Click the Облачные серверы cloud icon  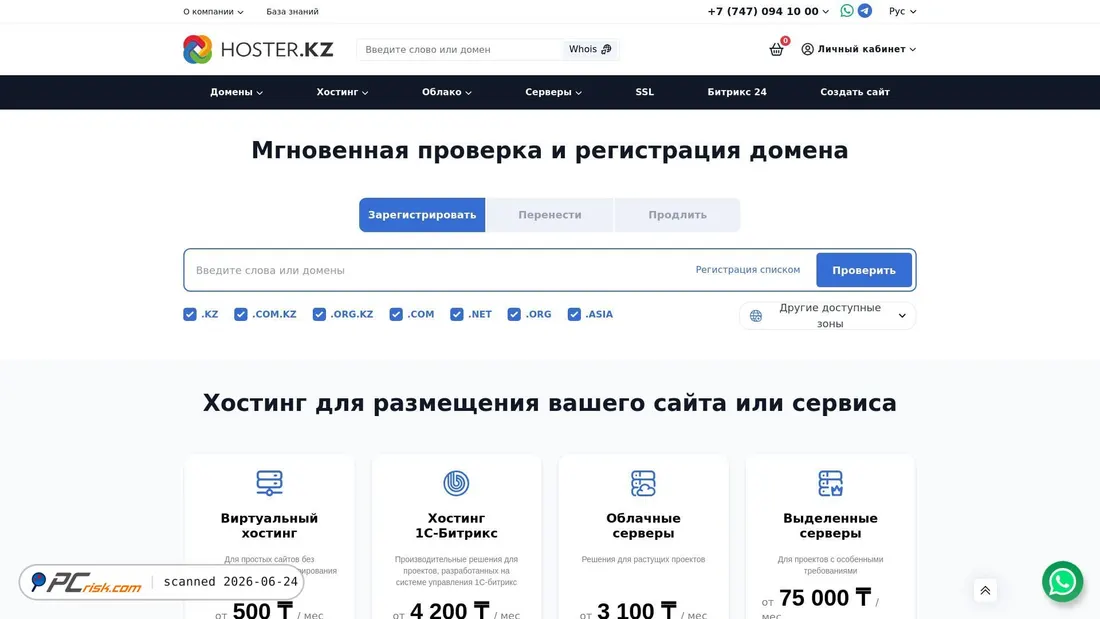(x=643, y=483)
